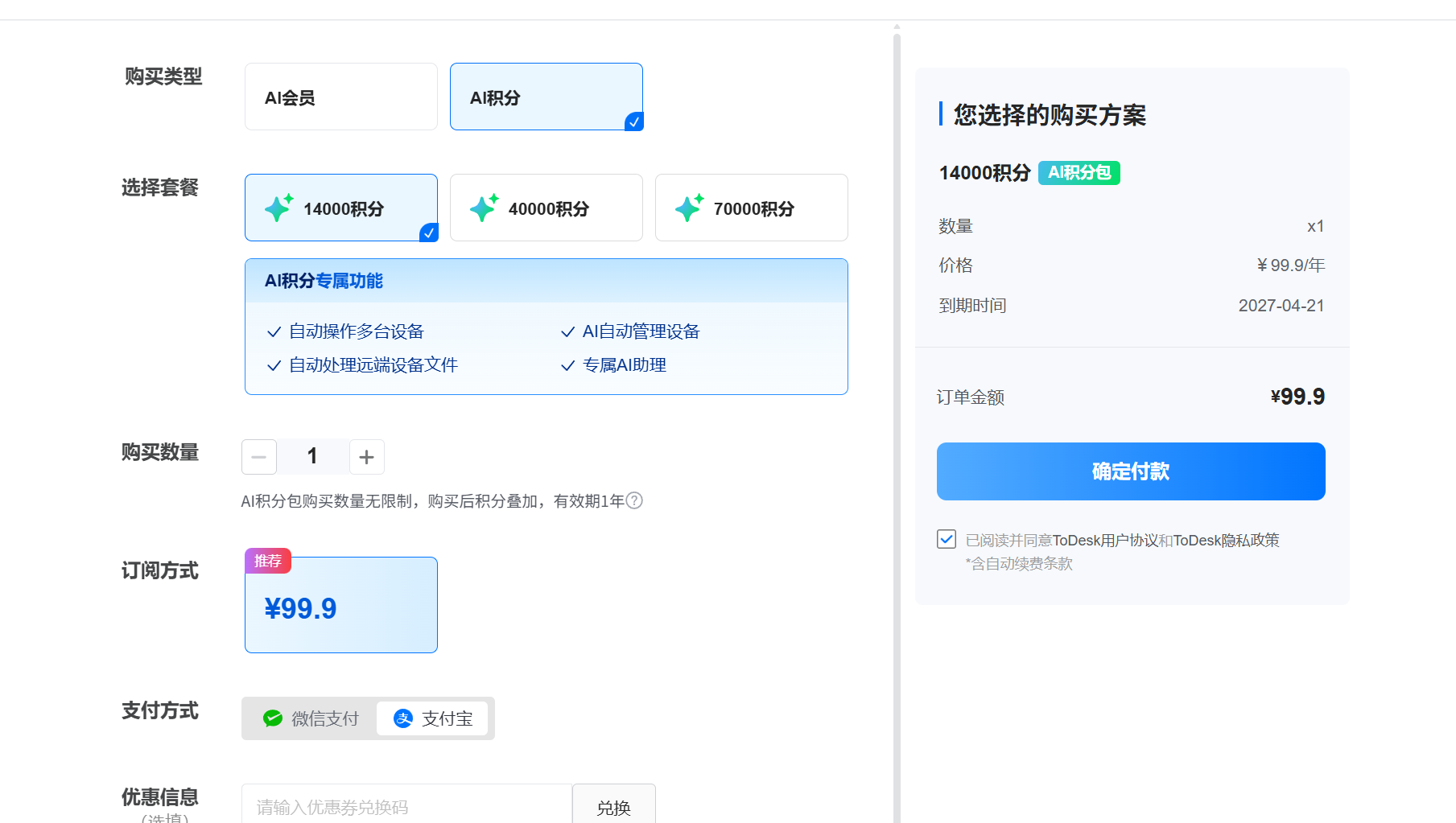Toggle the agreement checkbox for user terms

tap(947, 539)
